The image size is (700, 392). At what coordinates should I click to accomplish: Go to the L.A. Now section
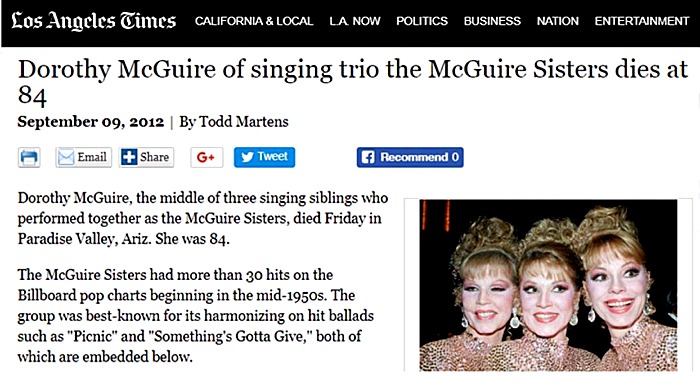(x=355, y=21)
